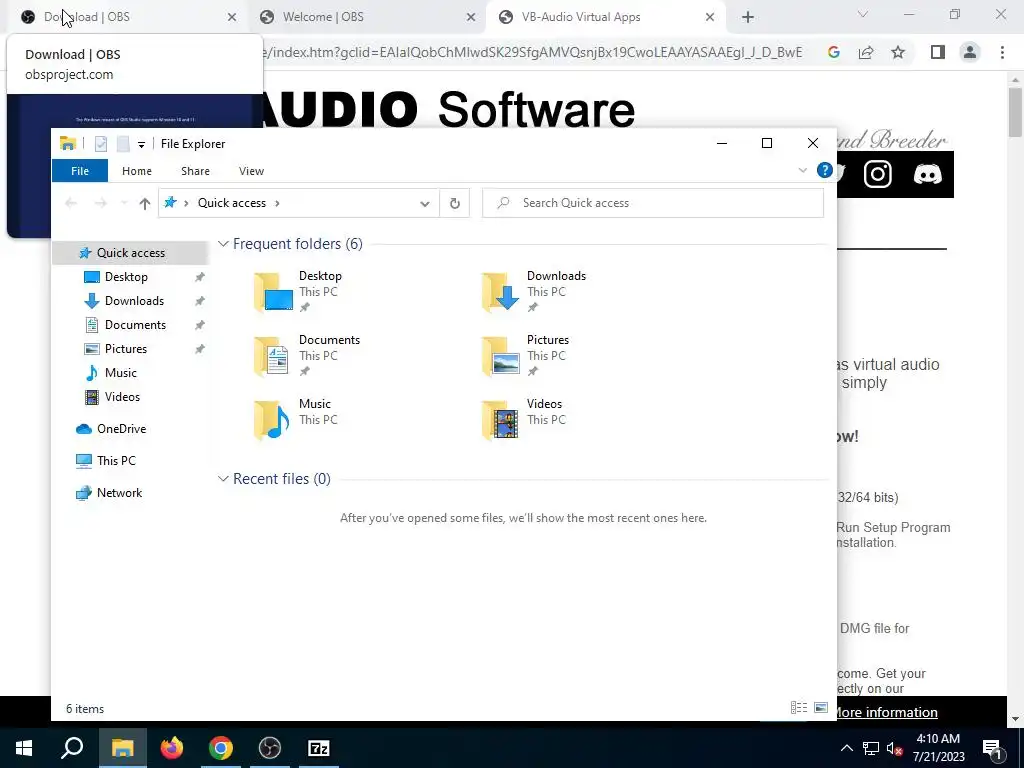This screenshot has height=768, width=1024.
Task: Select Downloads in the navigation pane
Action: tap(134, 301)
